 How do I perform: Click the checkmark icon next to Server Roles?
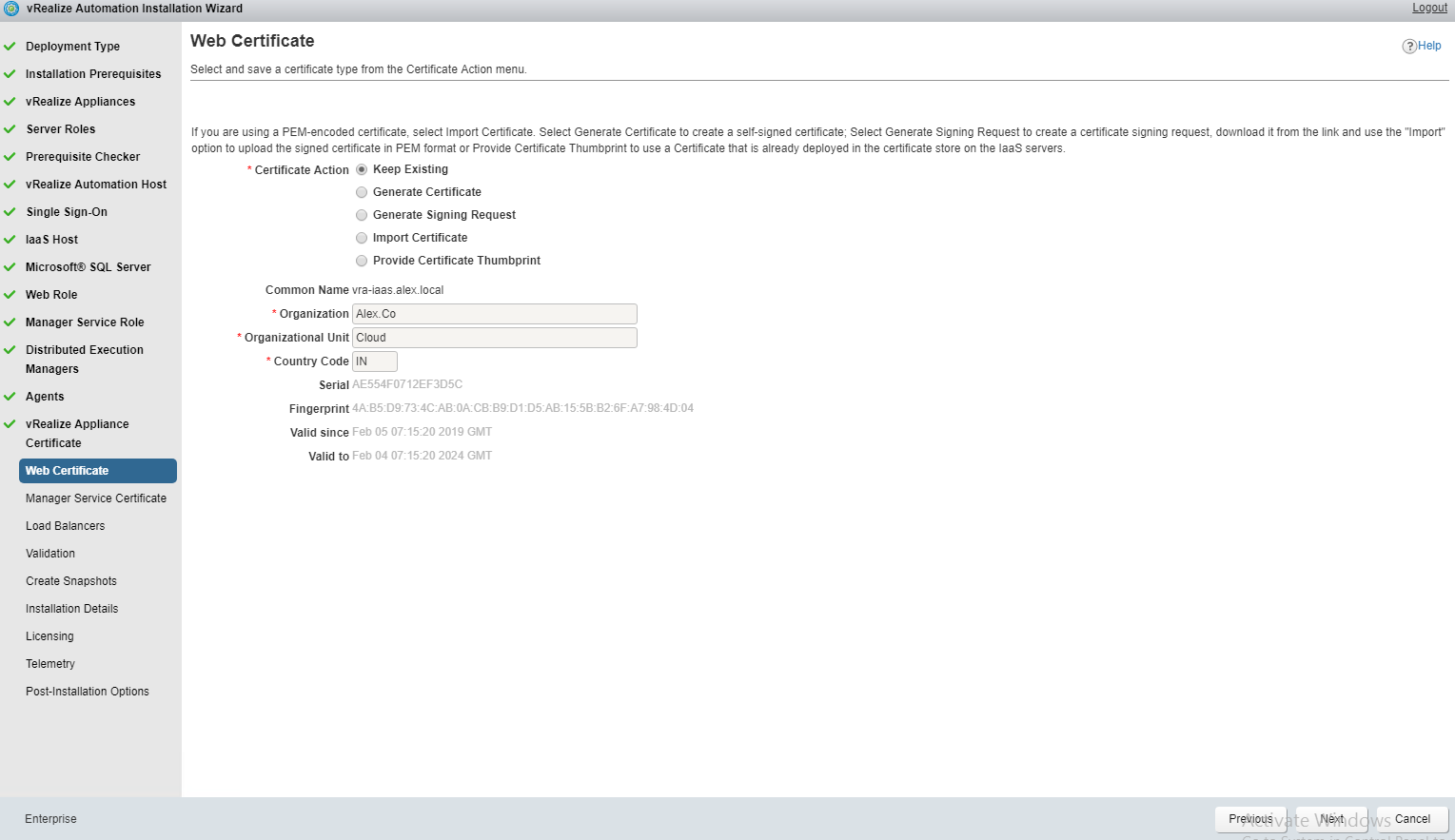click(x=10, y=129)
